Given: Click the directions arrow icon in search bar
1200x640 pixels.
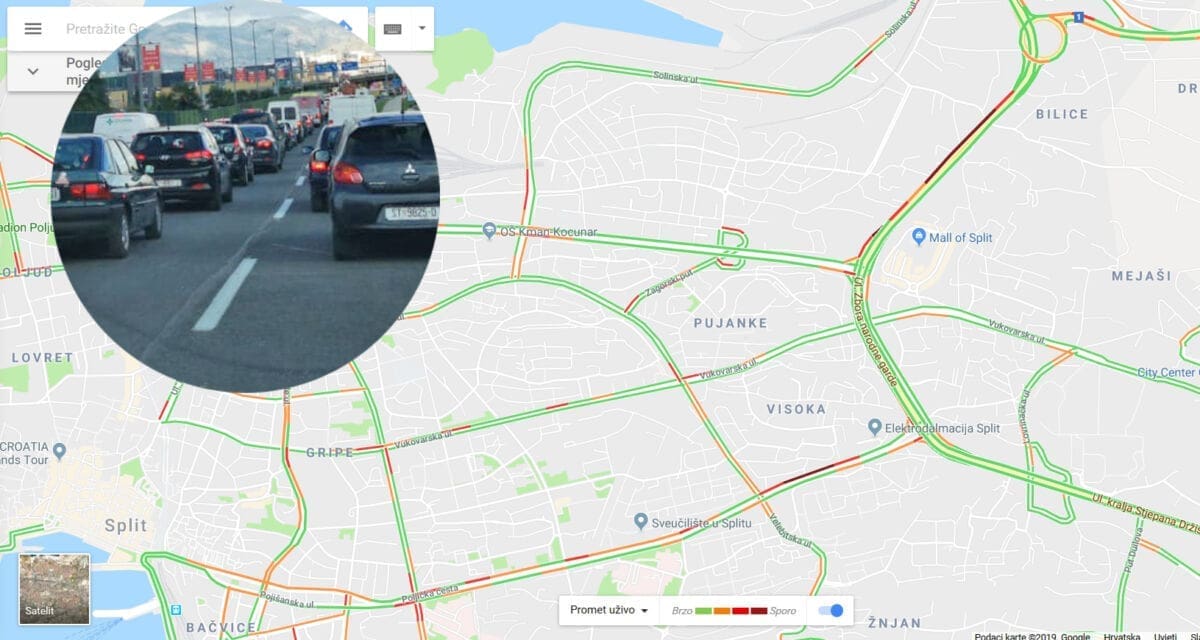Looking at the screenshot, I should [x=345, y=27].
